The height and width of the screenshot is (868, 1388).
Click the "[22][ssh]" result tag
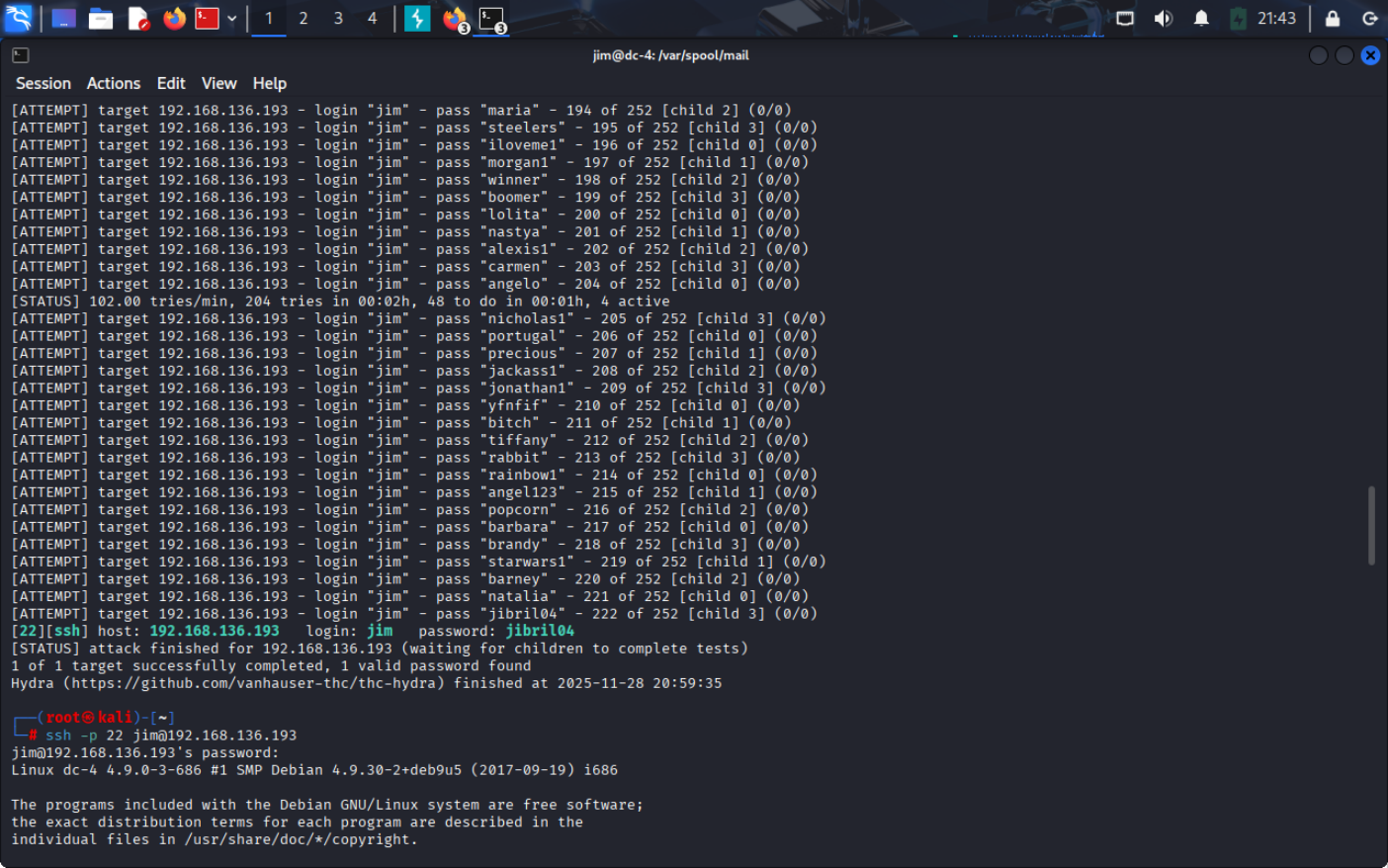[49, 631]
